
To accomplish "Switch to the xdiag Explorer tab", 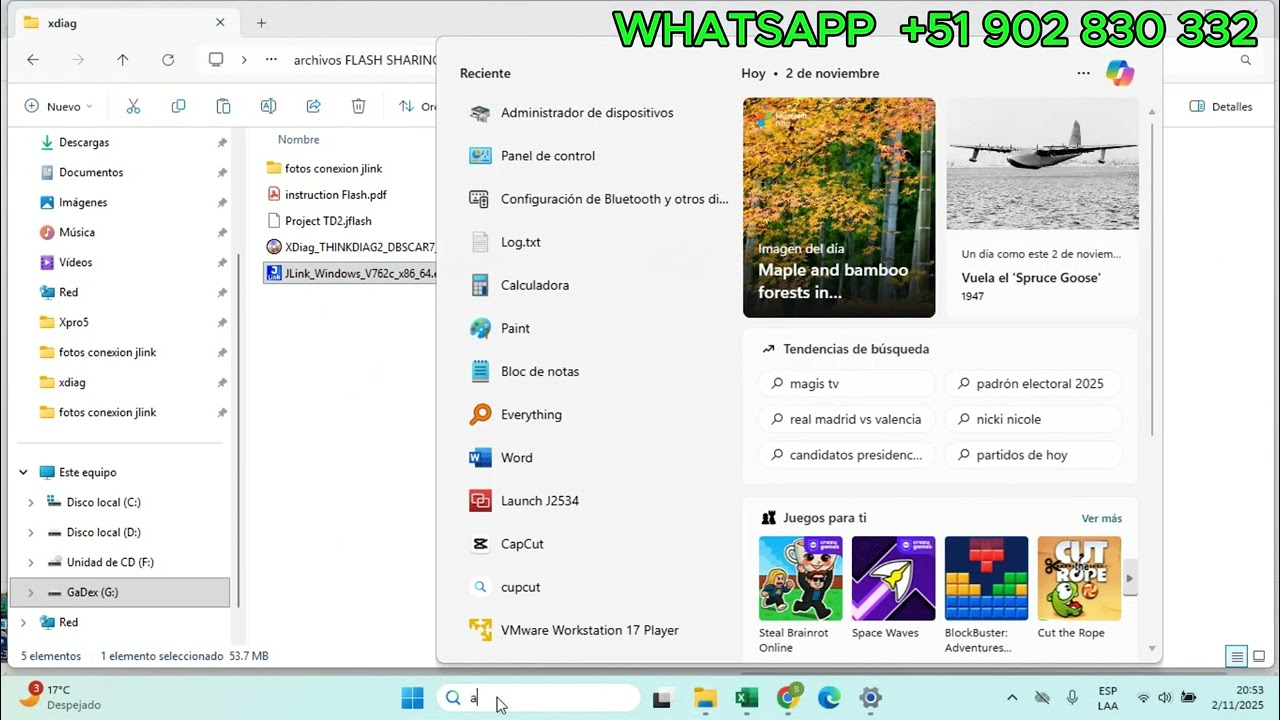I will click(x=124, y=22).
